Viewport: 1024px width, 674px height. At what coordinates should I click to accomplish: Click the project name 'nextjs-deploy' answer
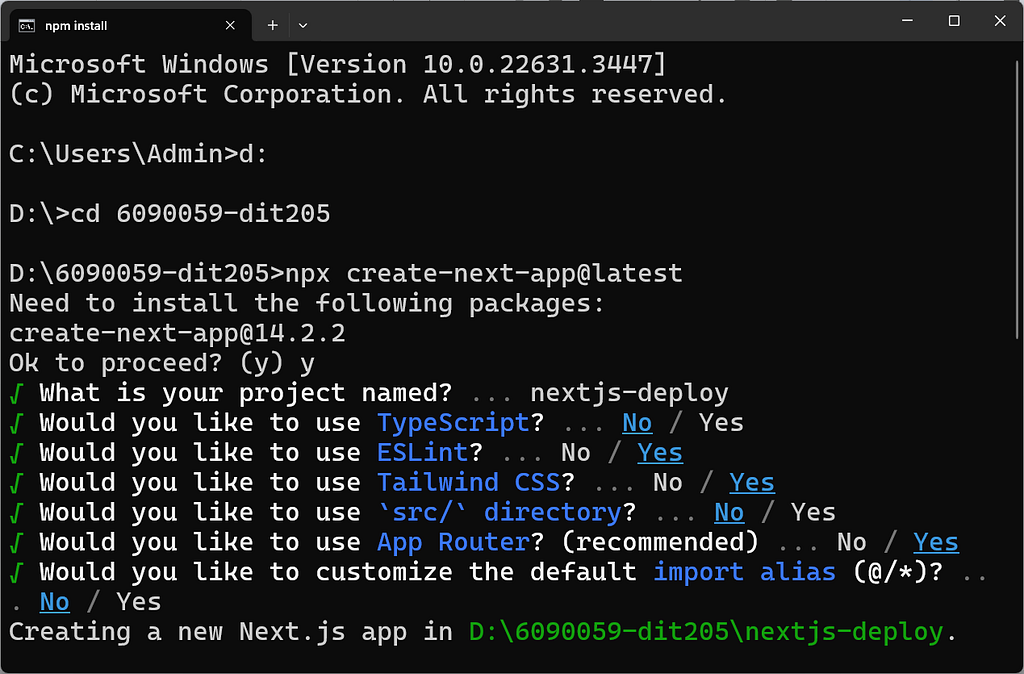629,393
